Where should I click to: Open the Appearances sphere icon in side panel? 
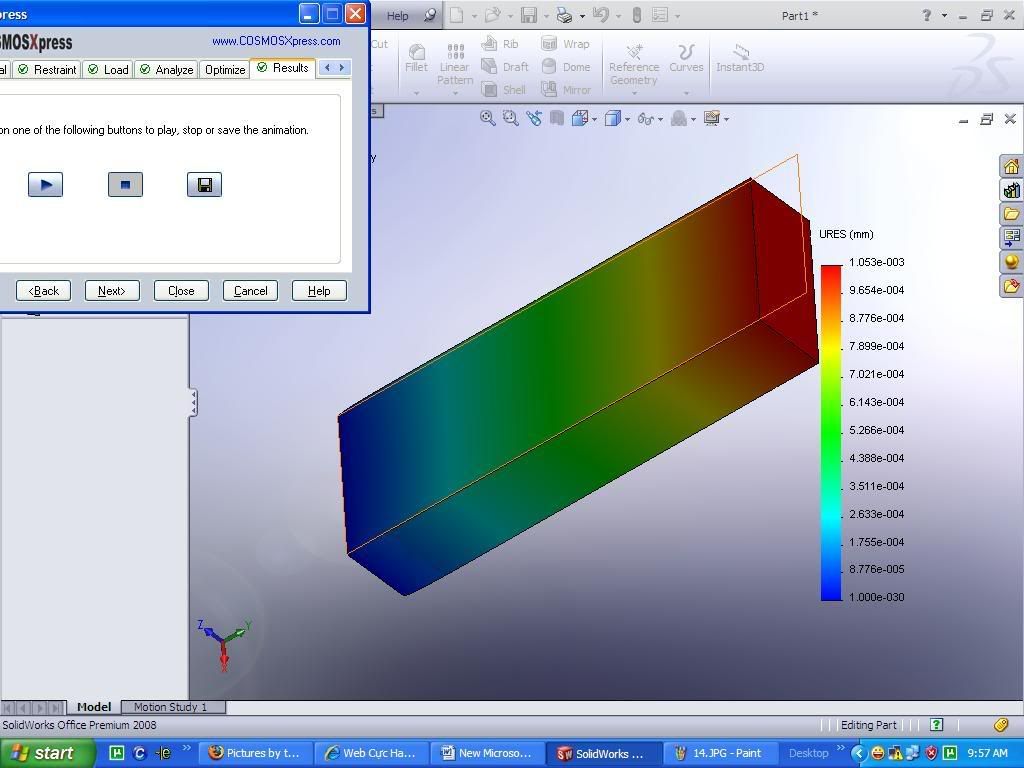tap(1011, 262)
